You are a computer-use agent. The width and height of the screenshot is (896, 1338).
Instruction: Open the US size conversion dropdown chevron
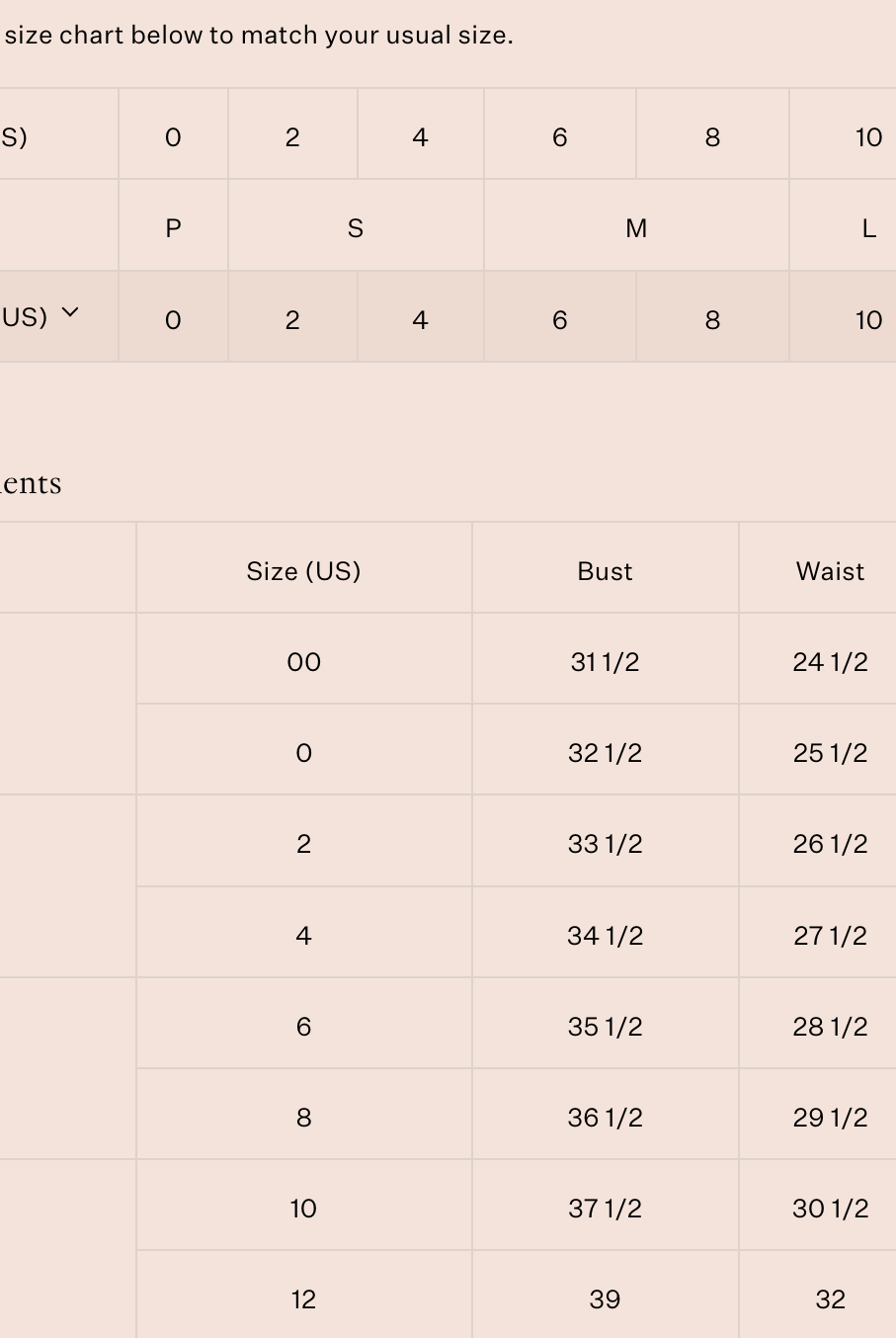point(69,313)
